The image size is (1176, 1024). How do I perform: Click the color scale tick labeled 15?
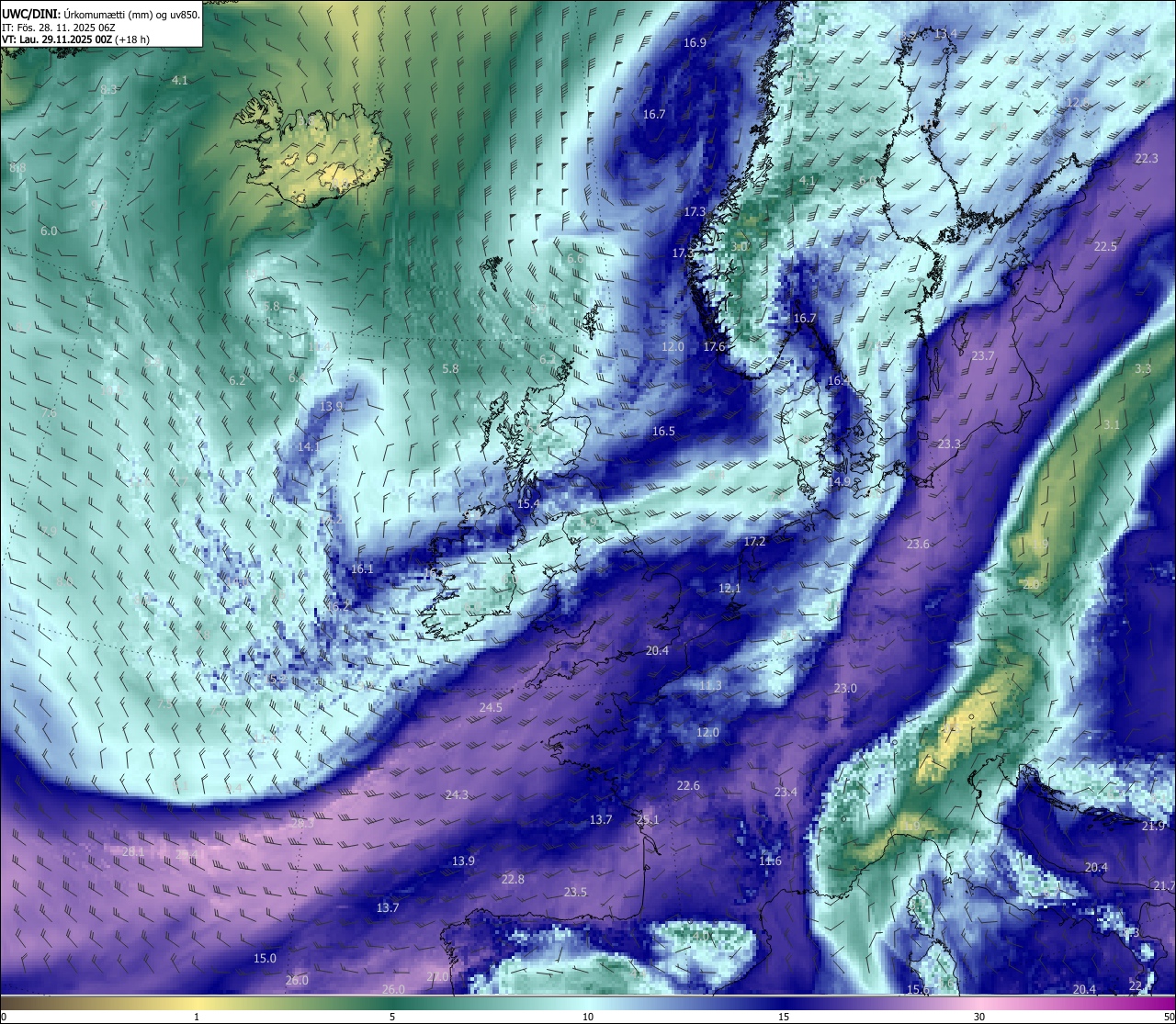(784, 1017)
